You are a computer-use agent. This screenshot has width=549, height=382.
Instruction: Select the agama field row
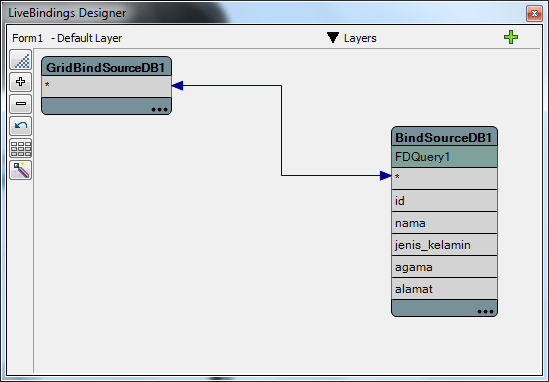coord(444,267)
